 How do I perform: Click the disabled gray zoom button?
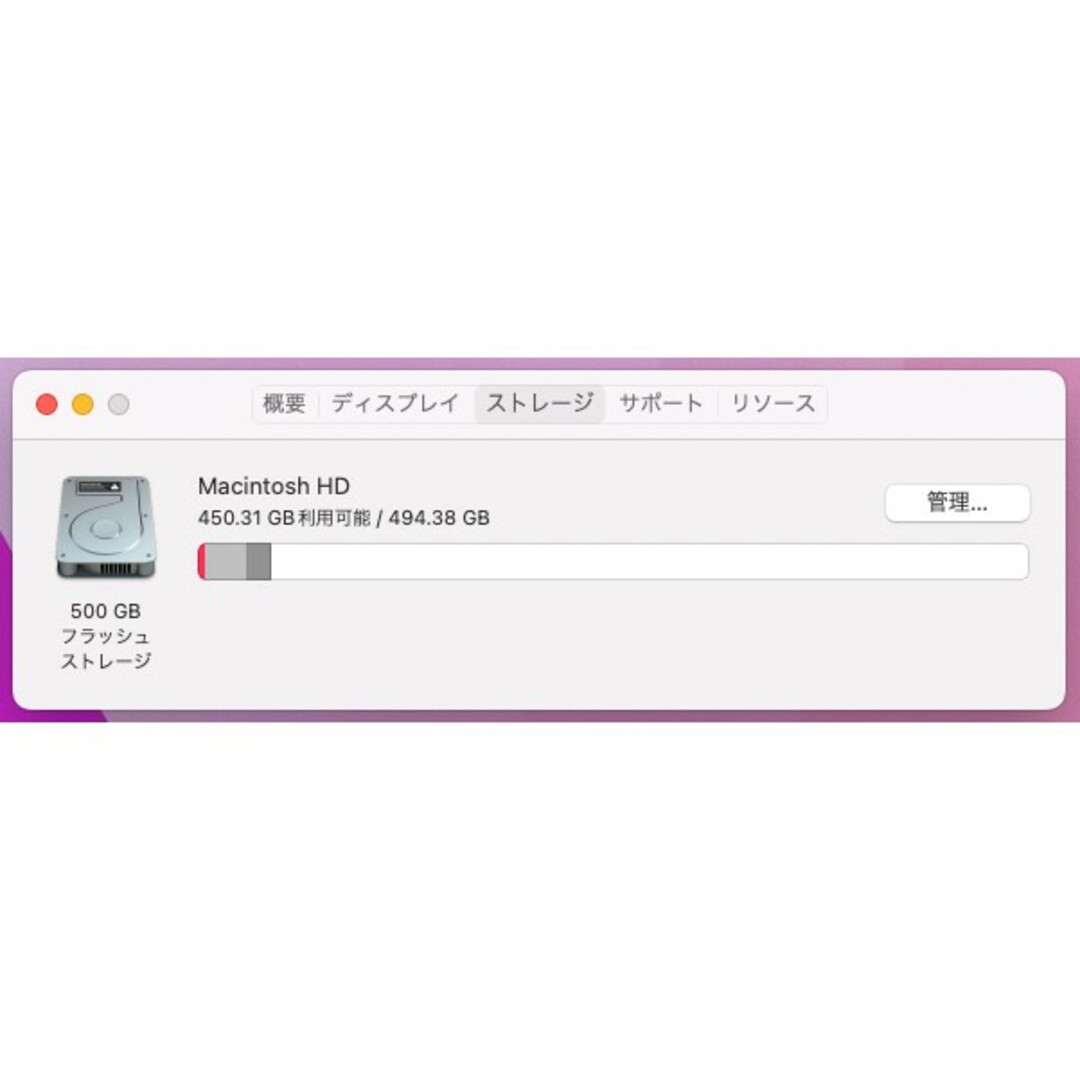click(x=118, y=404)
